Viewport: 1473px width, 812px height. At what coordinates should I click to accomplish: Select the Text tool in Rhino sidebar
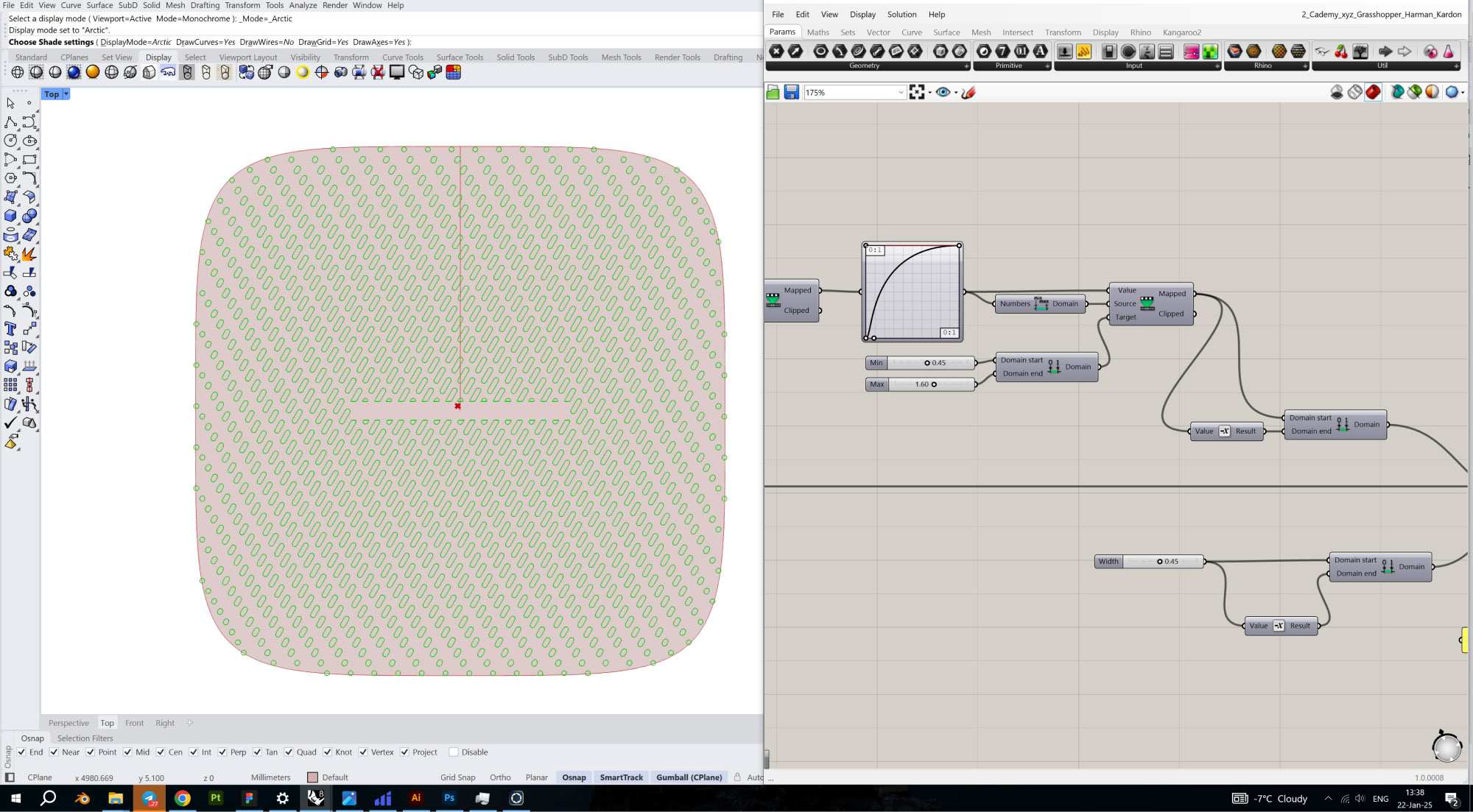(10, 328)
